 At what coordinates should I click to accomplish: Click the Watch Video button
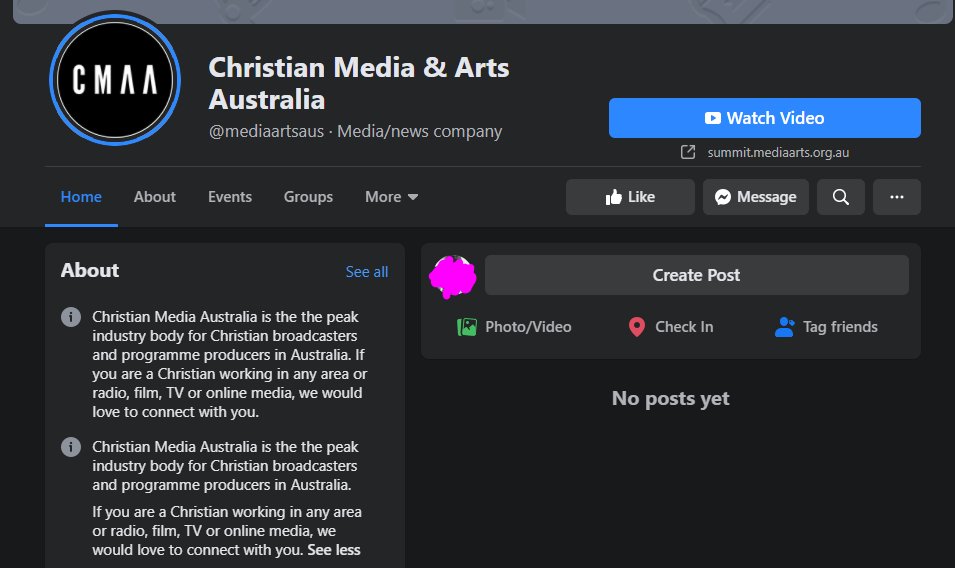point(764,118)
